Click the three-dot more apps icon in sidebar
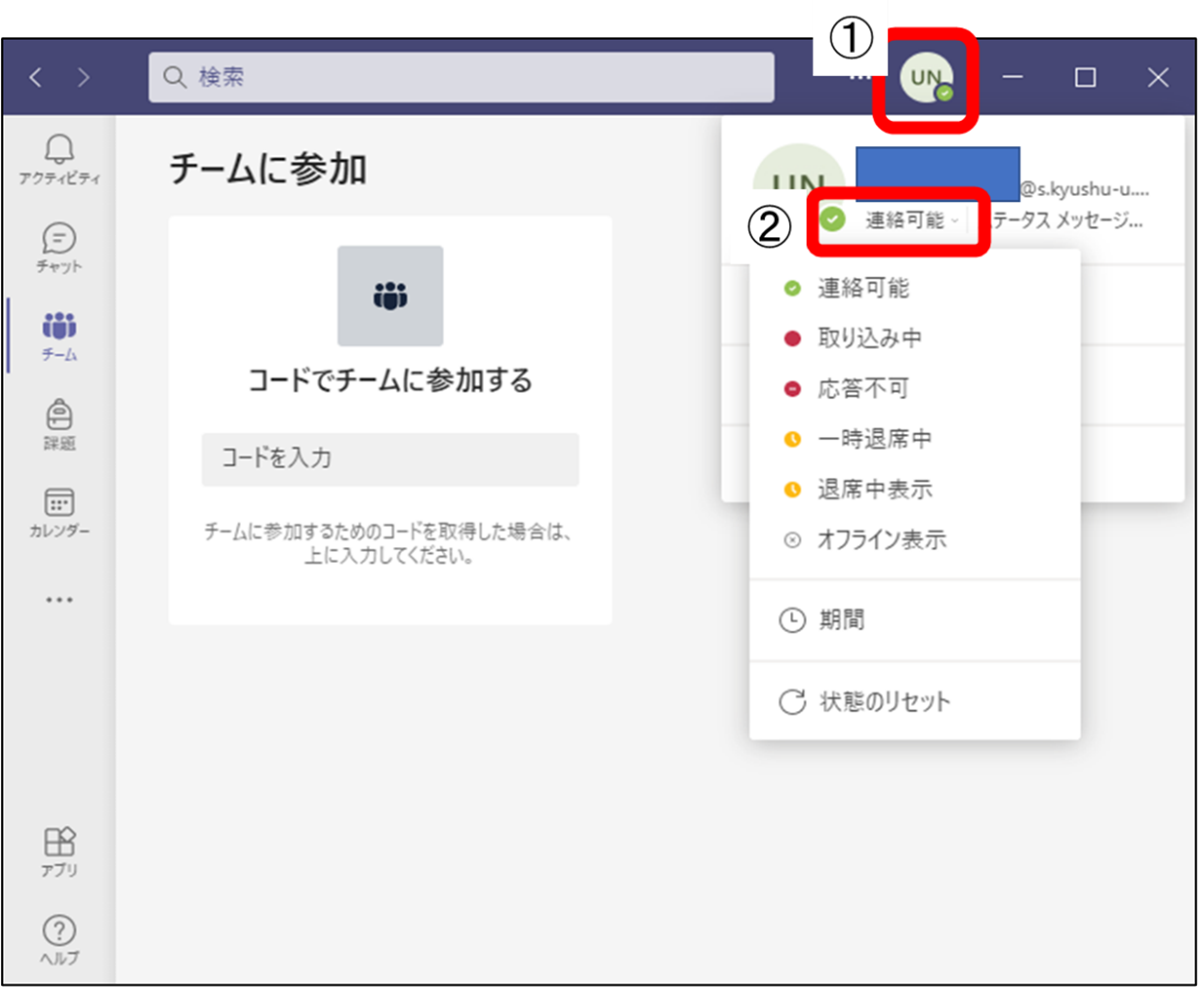 59,600
